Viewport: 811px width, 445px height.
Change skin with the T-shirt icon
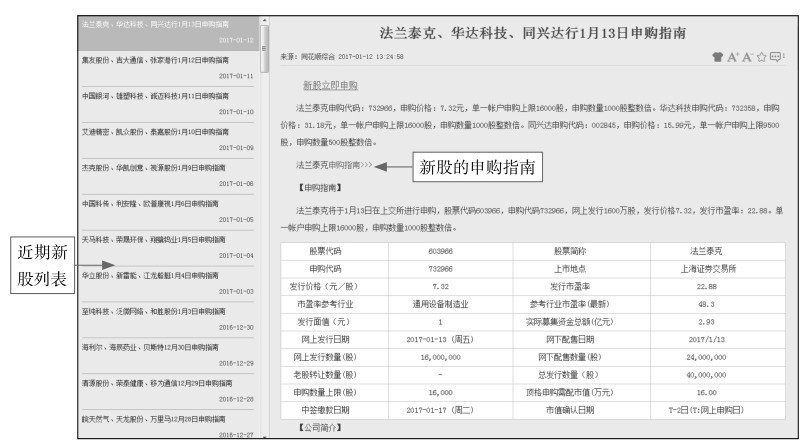[x=717, y=57]
